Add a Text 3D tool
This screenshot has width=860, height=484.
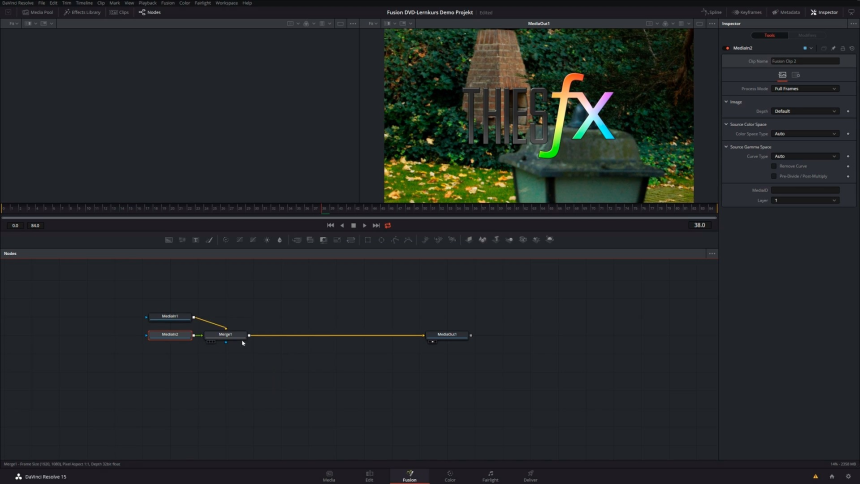click(496, 240)
